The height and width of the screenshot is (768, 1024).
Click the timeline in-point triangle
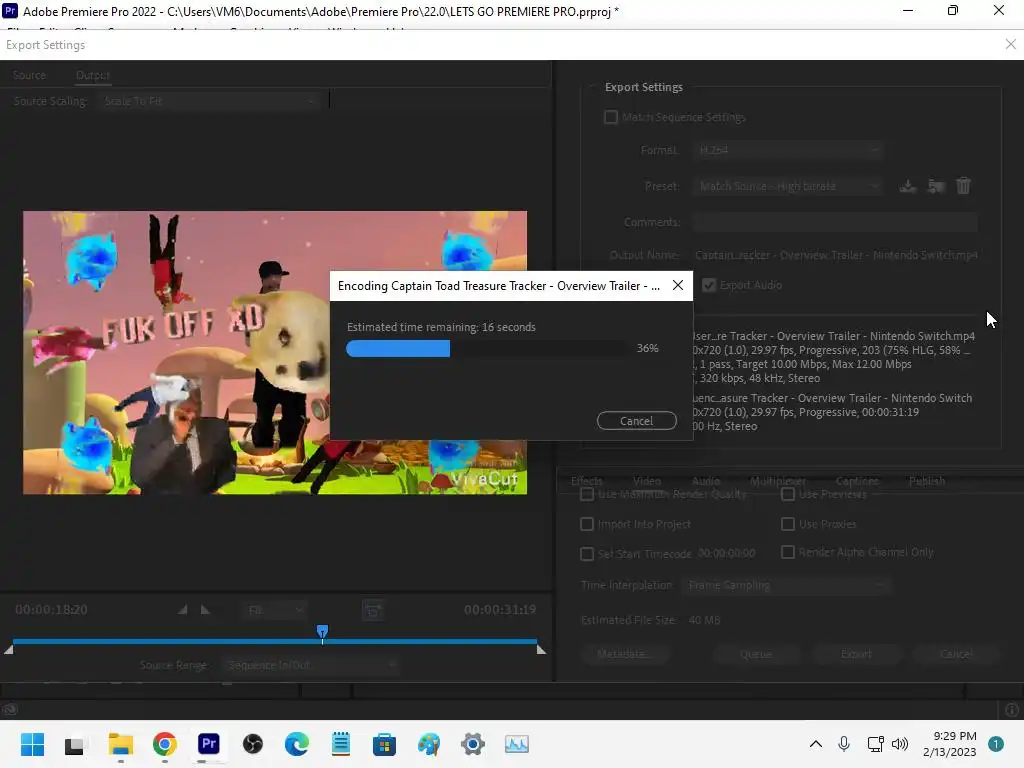(x=8, y=650)
